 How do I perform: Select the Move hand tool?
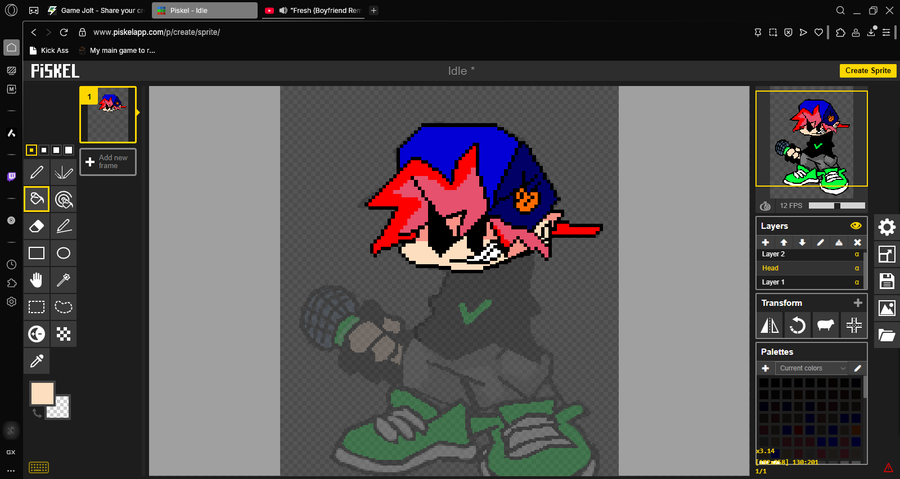37,280
